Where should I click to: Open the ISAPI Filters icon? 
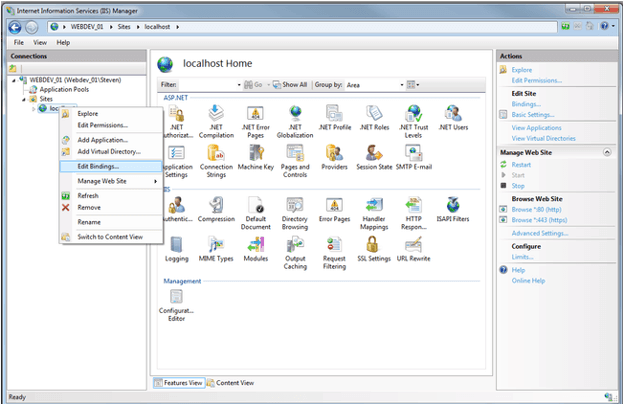453,209
